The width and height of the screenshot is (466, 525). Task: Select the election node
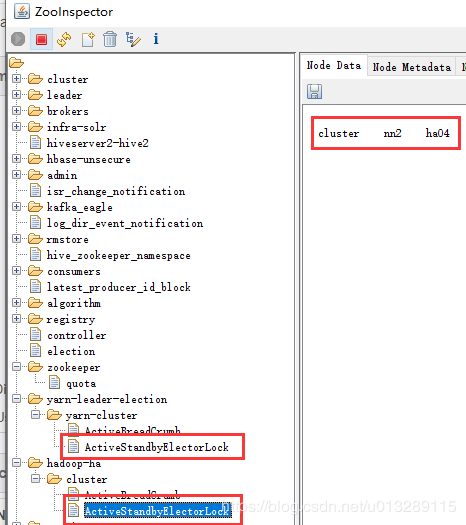(x=71, y=352)
